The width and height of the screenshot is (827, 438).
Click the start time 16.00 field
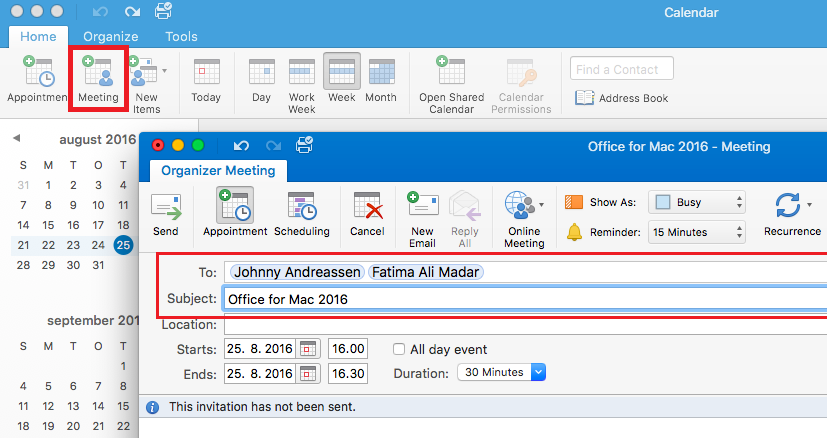(348, 349)
